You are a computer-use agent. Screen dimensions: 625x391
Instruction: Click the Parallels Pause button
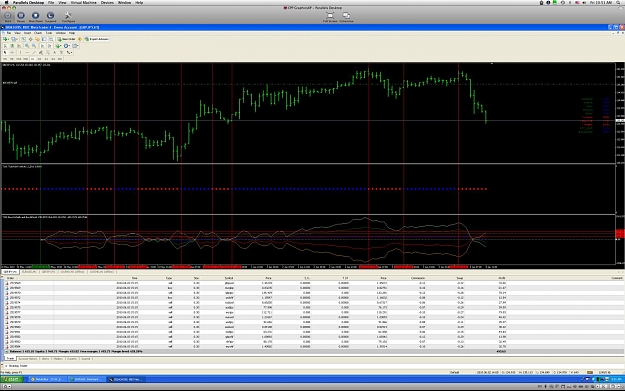point(21,16)
